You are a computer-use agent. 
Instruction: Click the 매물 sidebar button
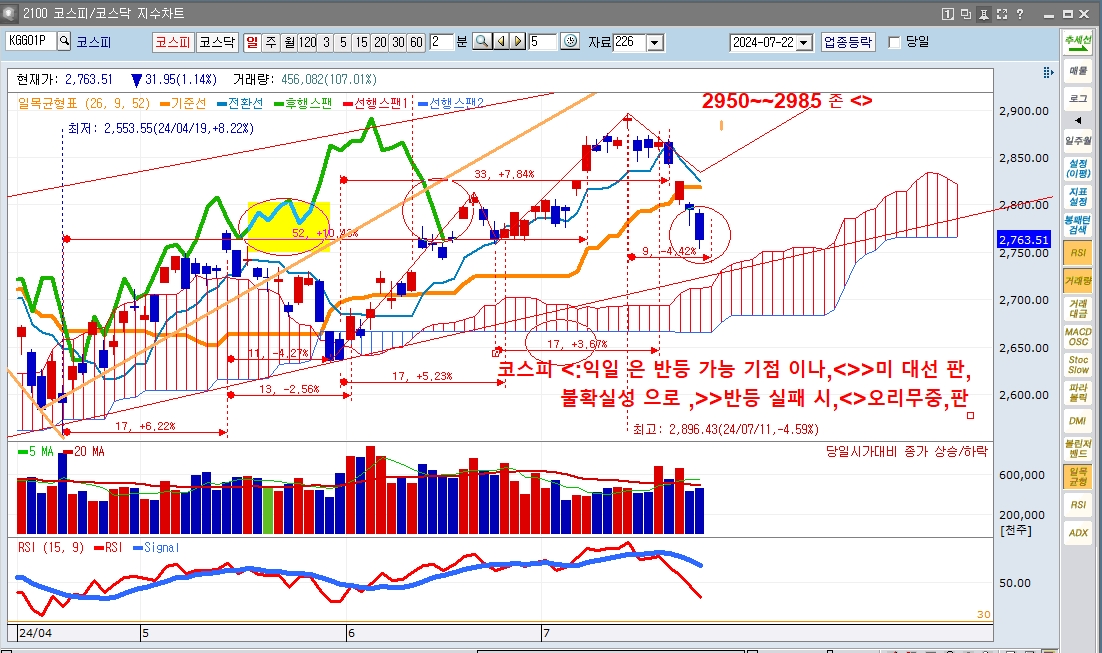[x=1077, y=70]
